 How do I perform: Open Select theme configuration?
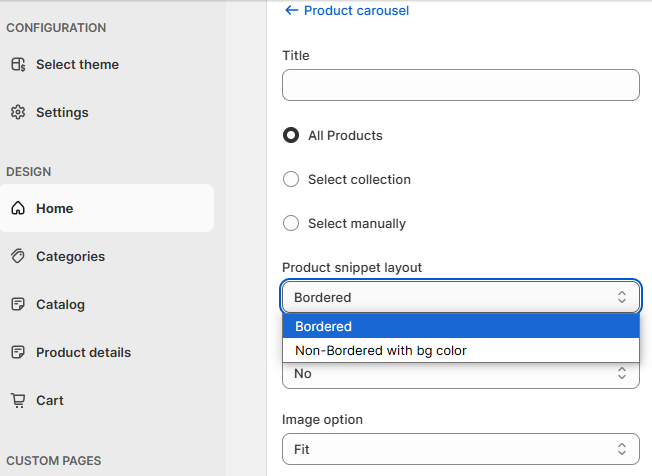pos(77,64)
